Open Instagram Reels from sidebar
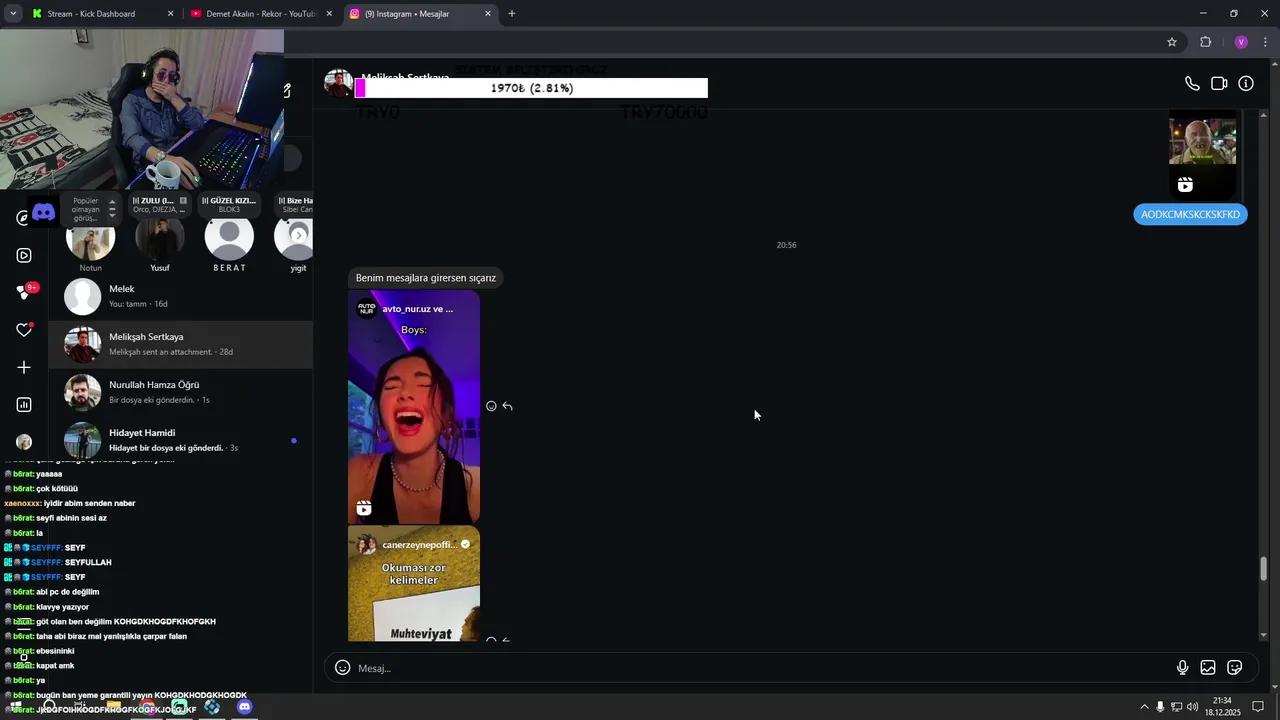The width and height of the screenshot is (1280, 720). (24, 255)
